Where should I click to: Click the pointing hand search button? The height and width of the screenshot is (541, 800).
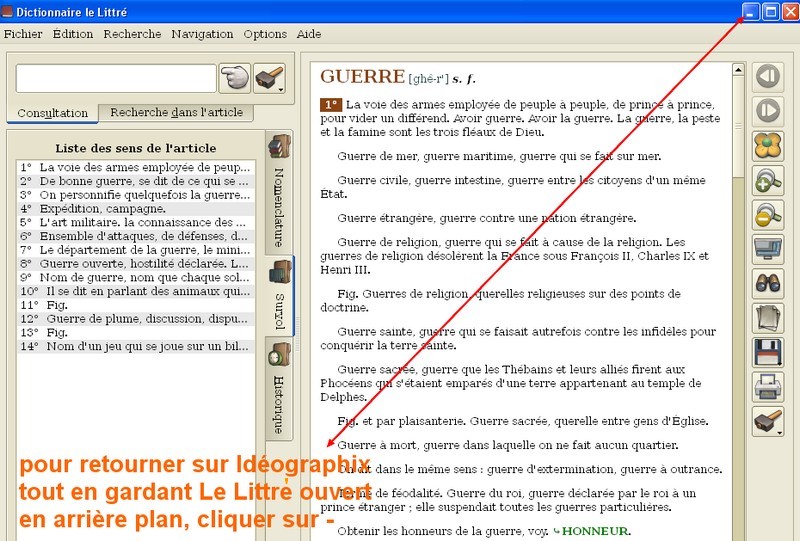[235, 78]
